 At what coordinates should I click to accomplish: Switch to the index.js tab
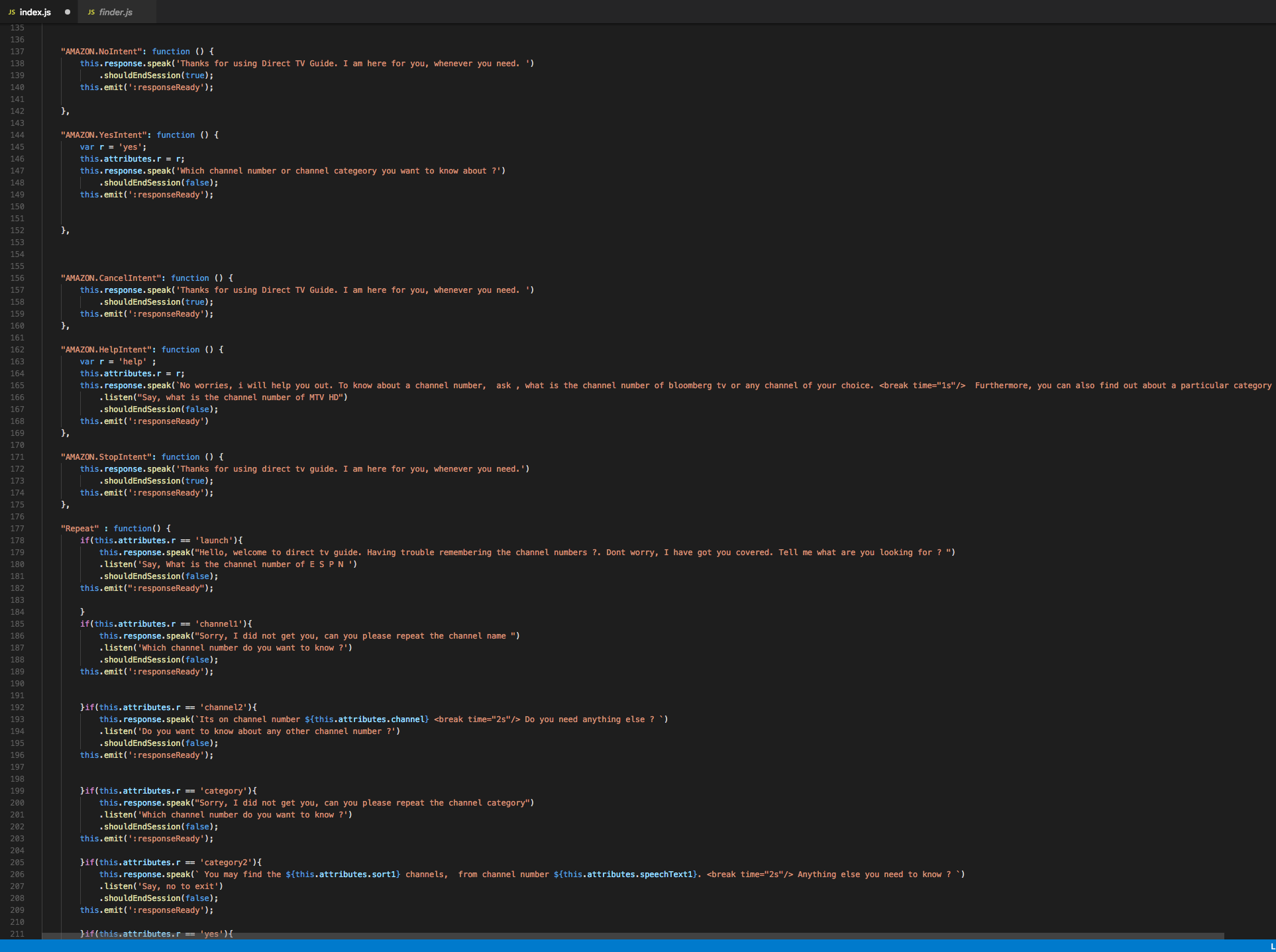(35, 12)
